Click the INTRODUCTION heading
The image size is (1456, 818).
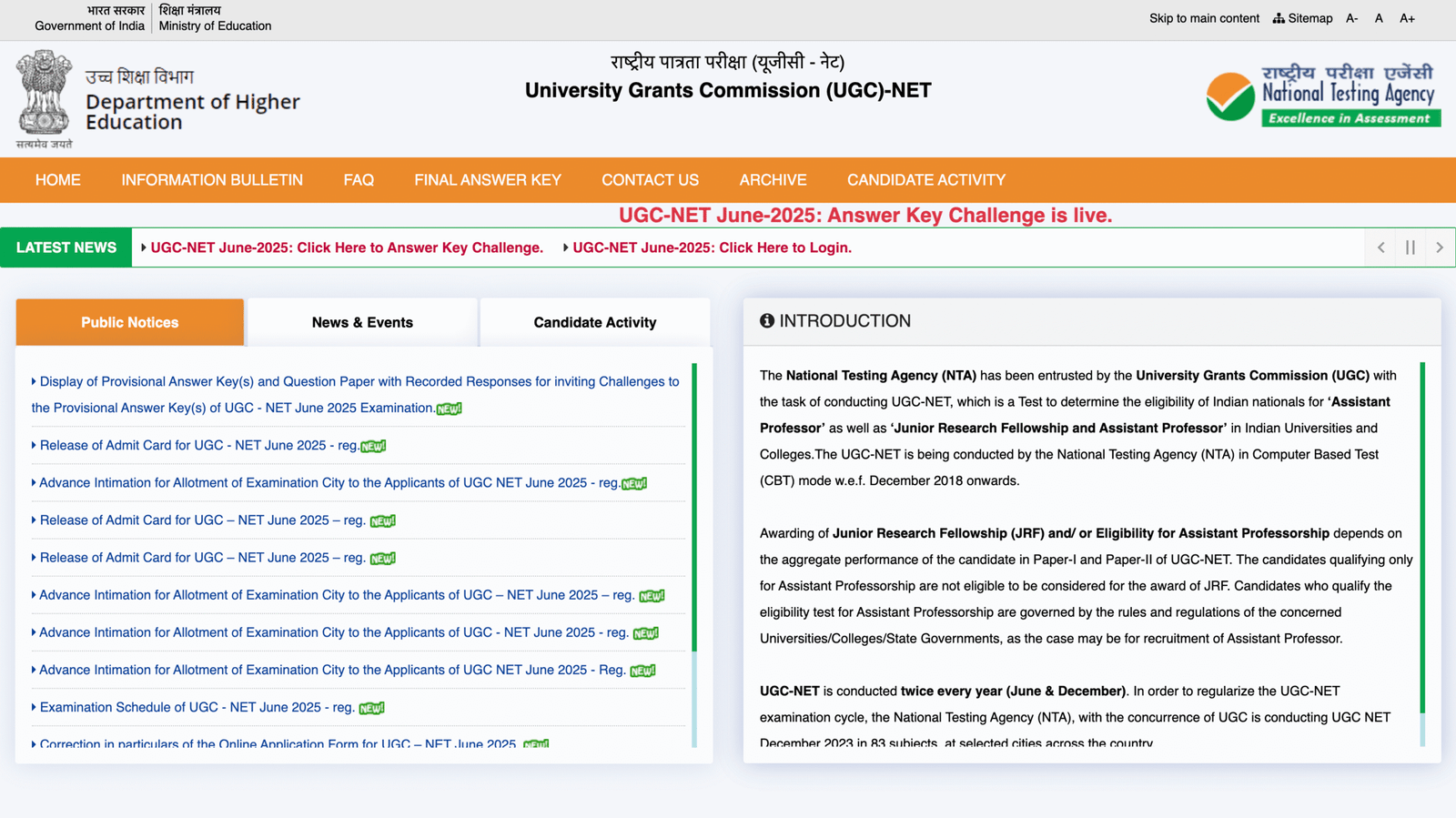pos(844,321)
